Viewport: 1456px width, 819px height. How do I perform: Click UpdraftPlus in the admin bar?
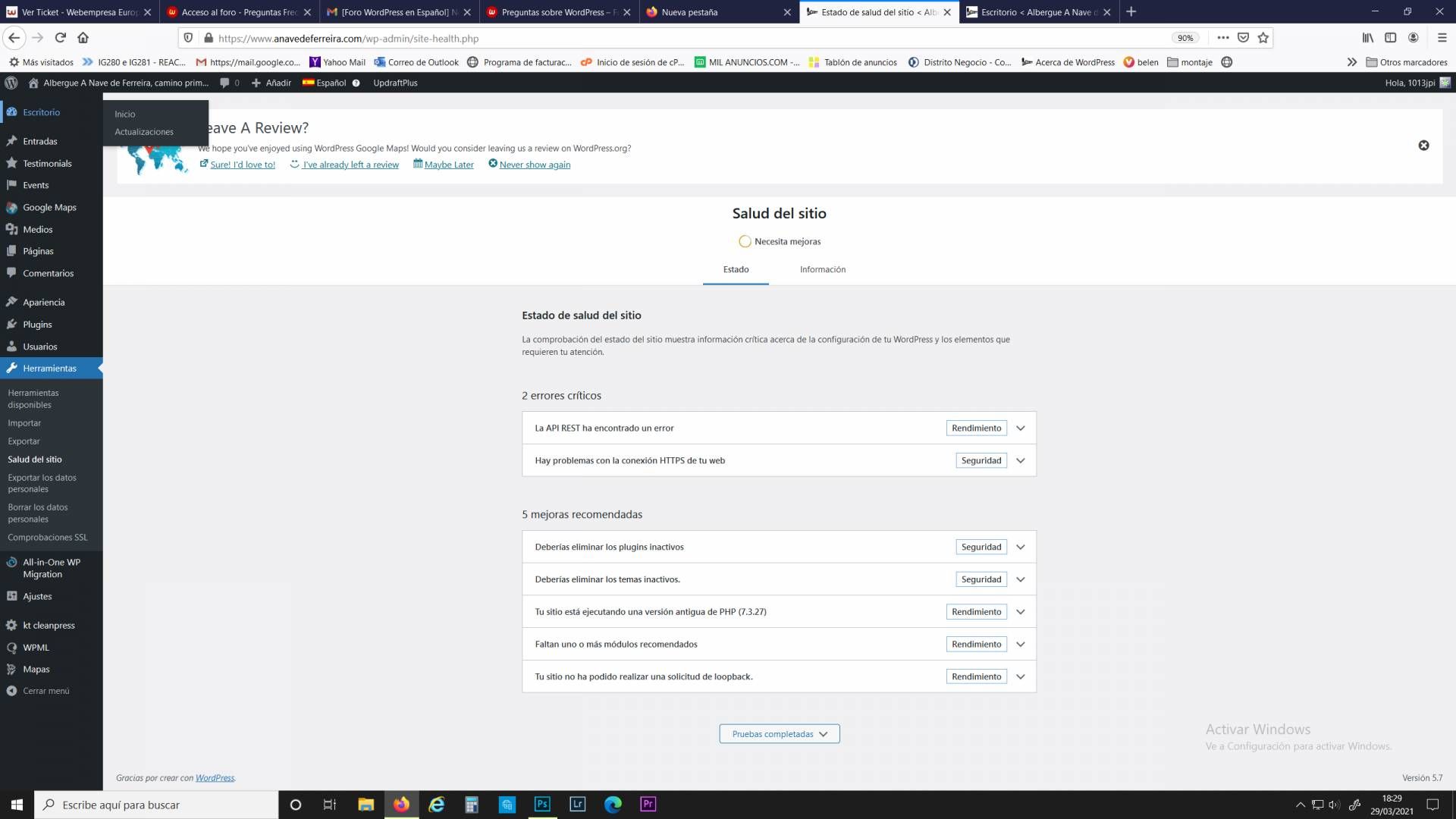(395, 83)
